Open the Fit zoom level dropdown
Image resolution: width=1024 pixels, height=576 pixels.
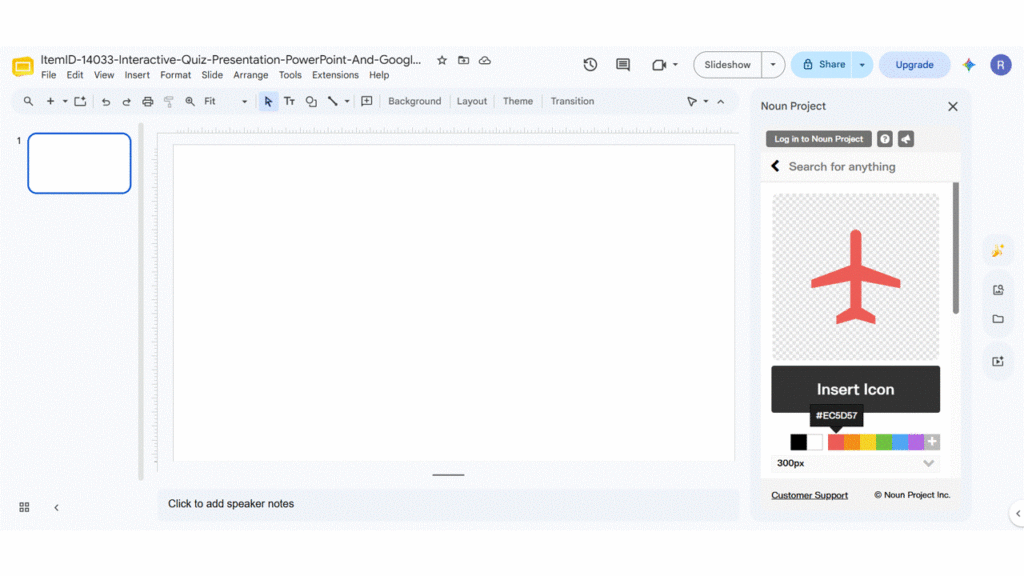tap(225, 101)
